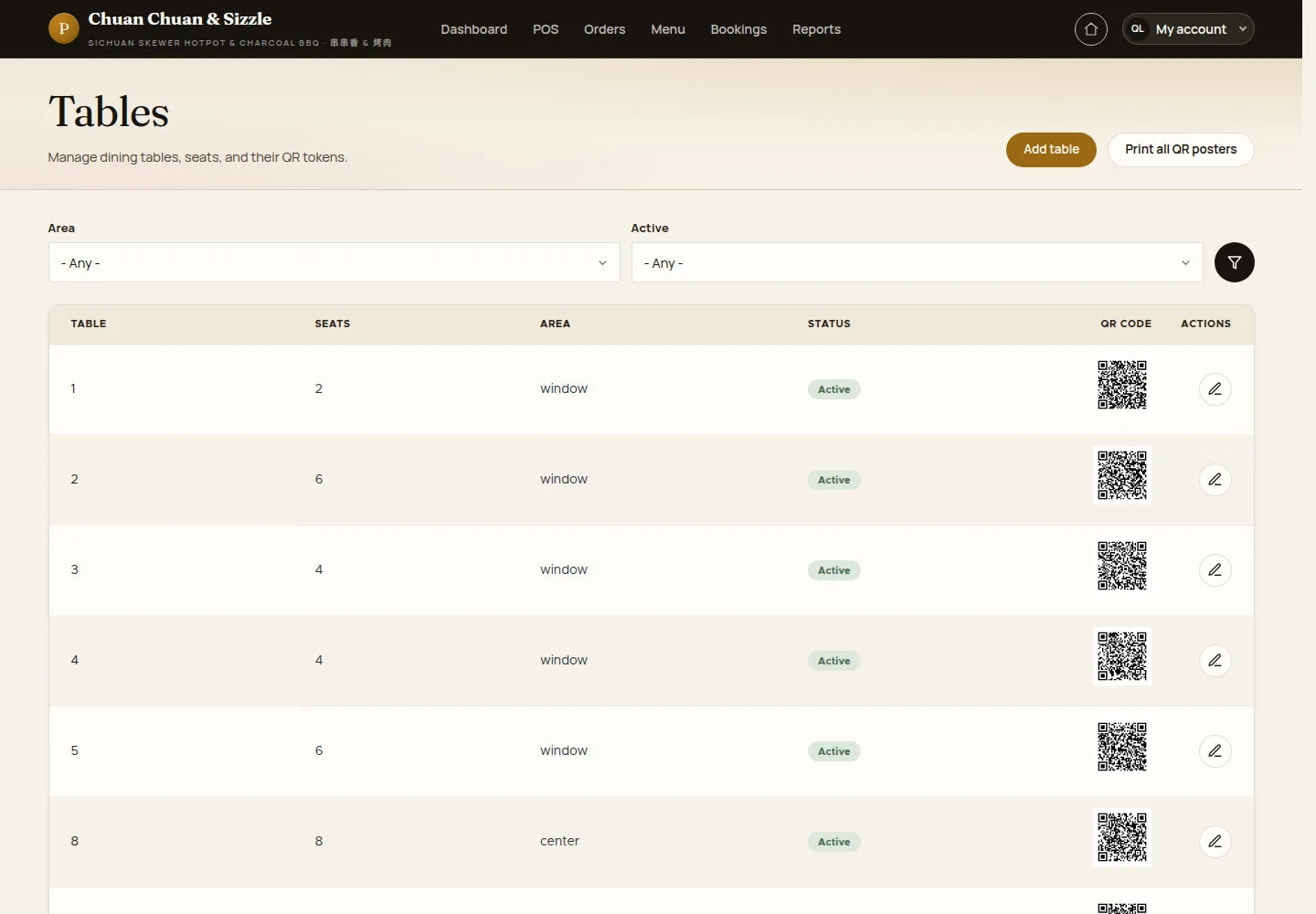Click the STATUS column header
Viewport: 1316px width, 914px height.
829,324
